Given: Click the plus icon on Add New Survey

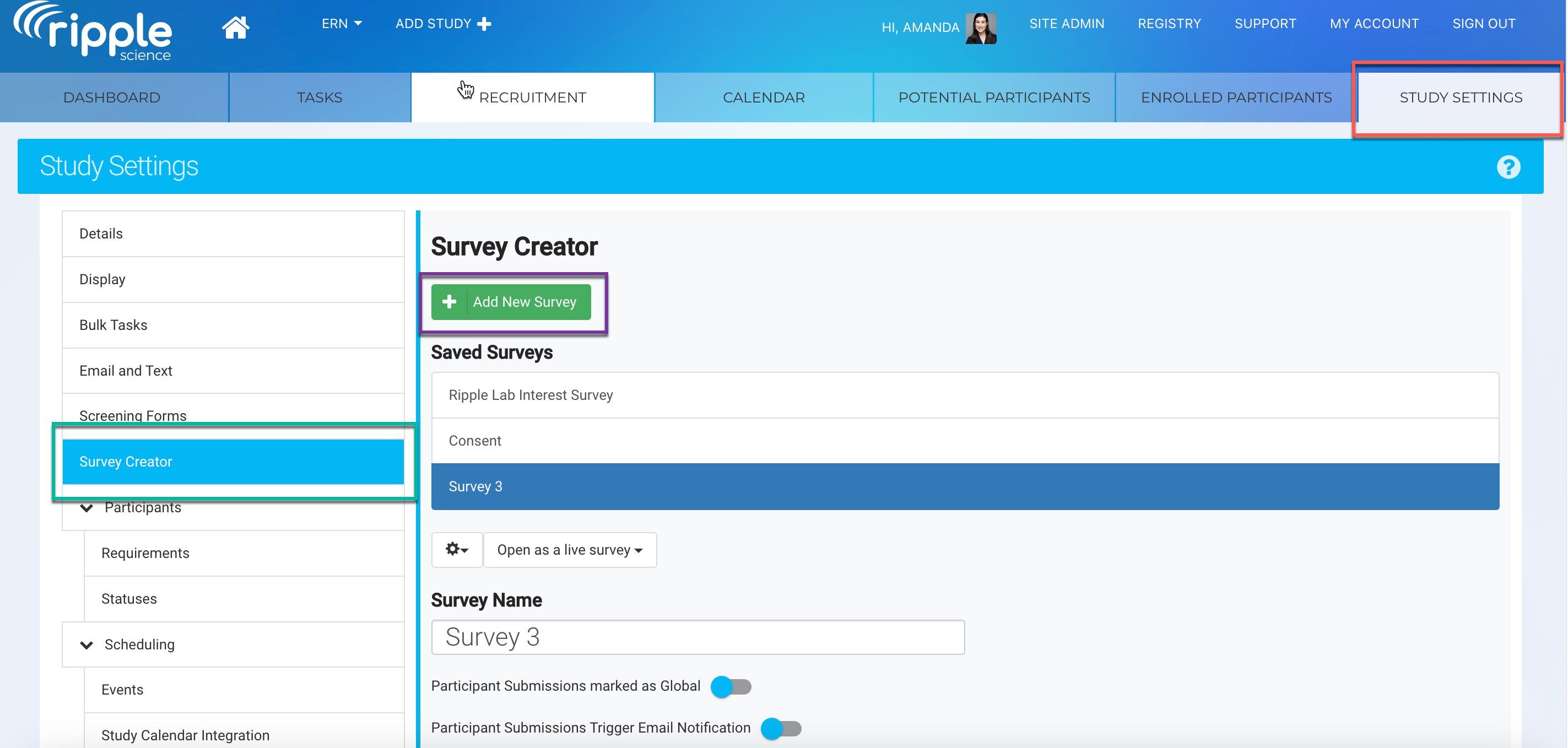Looking at the screenshot, I should [x=449, y=302].
